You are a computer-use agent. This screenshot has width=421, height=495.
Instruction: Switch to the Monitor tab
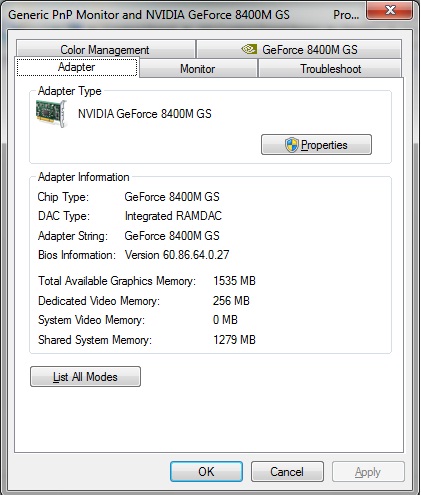coord(198,69)
